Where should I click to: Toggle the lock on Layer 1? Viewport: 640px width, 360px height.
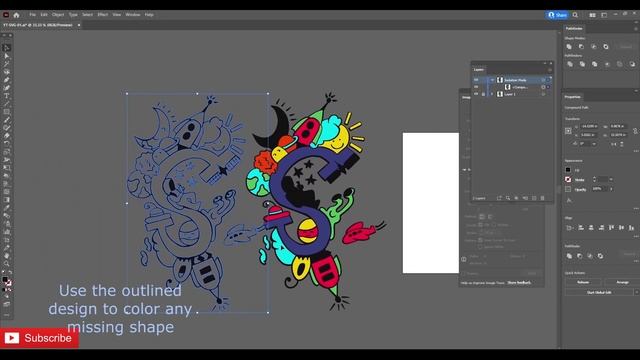click(x=483, y=94)
